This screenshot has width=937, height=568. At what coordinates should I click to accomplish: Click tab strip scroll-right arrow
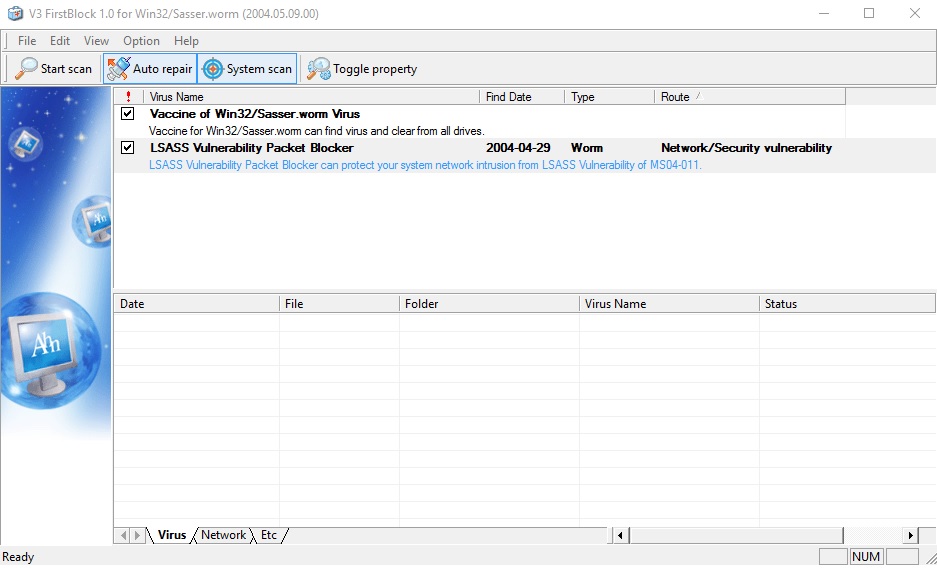(x=137, y=536)
